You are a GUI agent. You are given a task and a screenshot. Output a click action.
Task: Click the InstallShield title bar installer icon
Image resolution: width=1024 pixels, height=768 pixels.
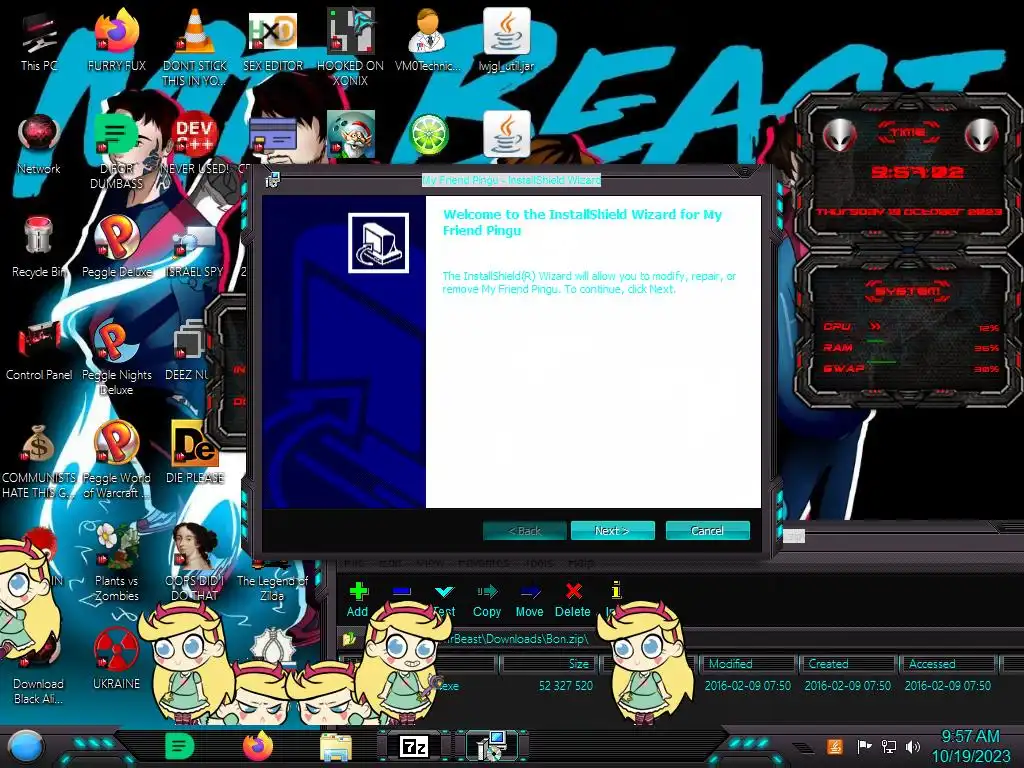272,180
